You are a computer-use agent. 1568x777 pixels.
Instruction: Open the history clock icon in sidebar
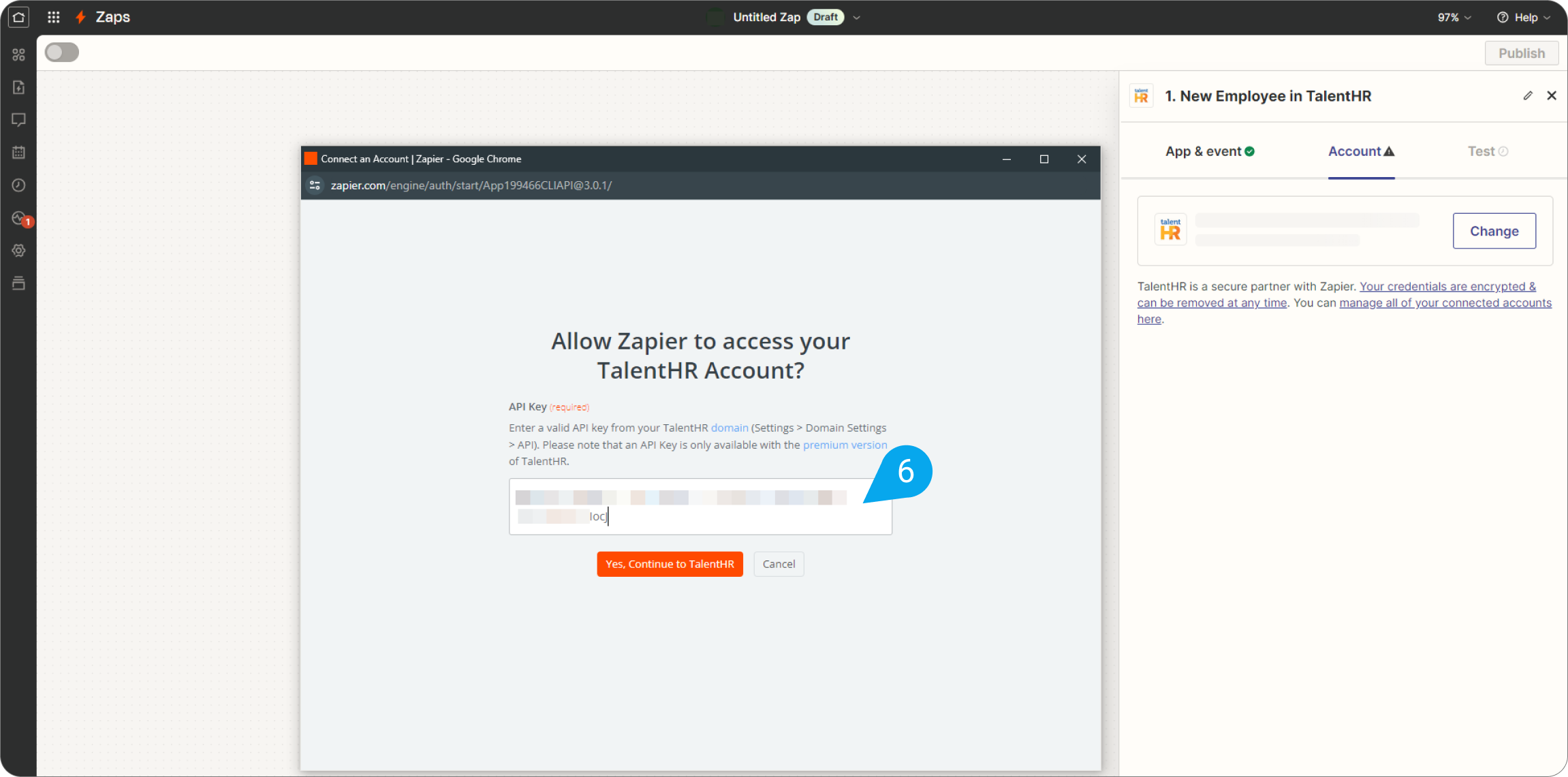tap(18, 185)
